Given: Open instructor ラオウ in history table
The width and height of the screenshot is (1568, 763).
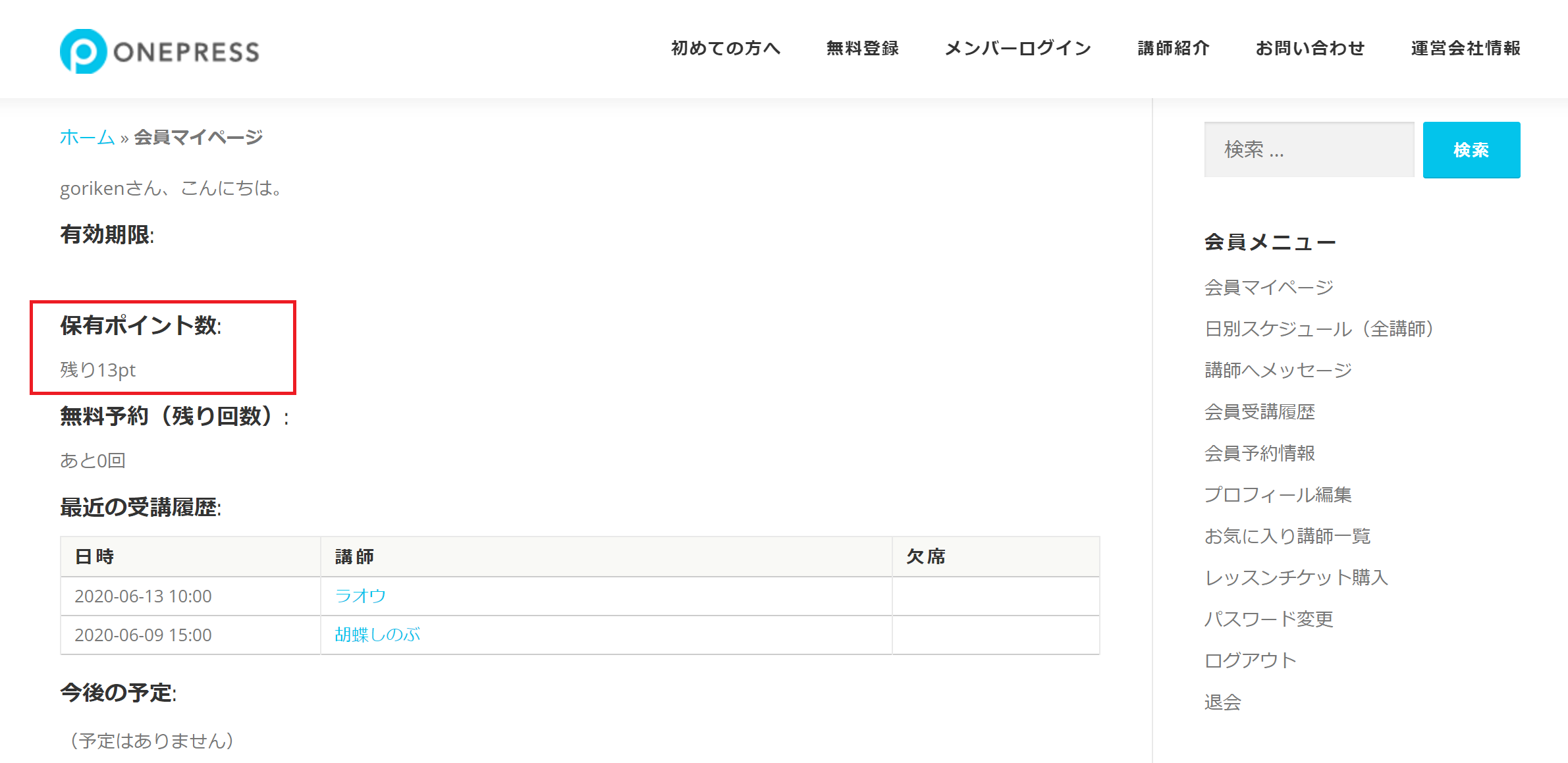Looking at the screenshot, I should (360, 596).
